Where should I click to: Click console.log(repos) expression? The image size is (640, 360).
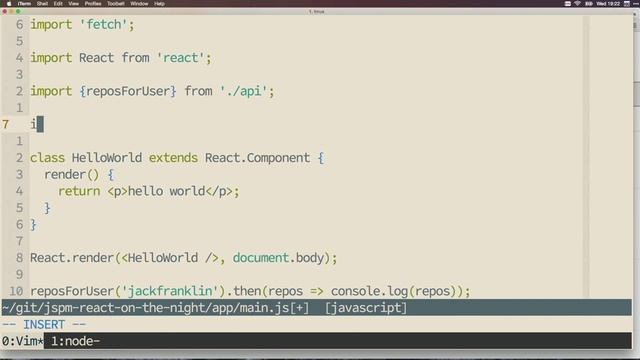[393, 291]
